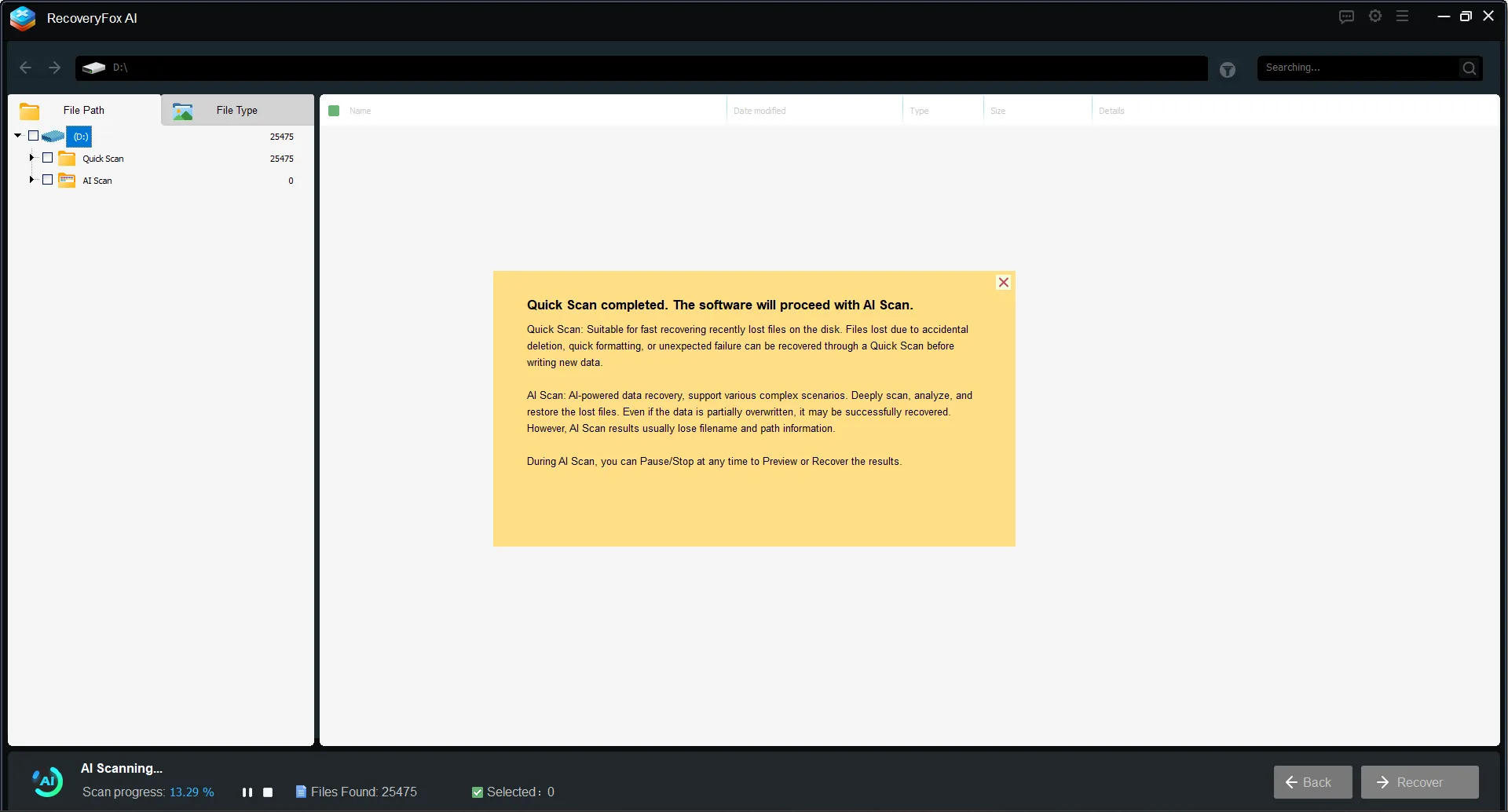Viewport: 1508px width, 812px height.
Task: Toggle the select-all checkbox in file header
Action: click(x=334, y=111)
